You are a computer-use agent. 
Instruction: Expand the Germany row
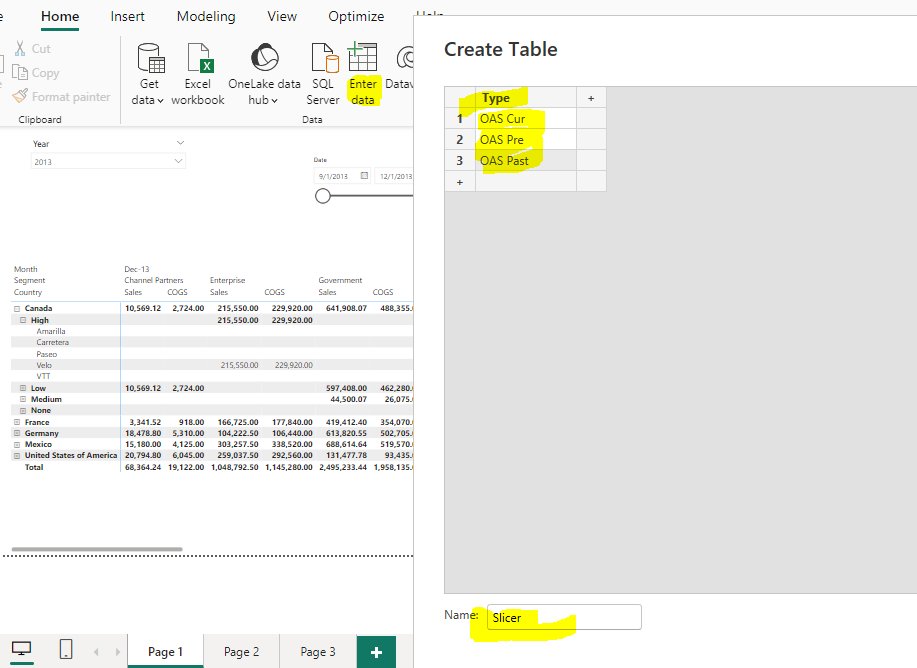[17, 433]
